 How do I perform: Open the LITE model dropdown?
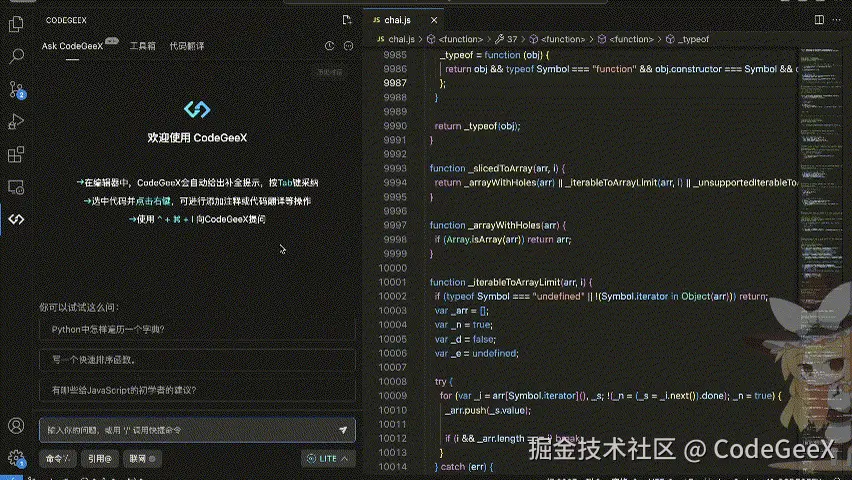tap(328, 459)
